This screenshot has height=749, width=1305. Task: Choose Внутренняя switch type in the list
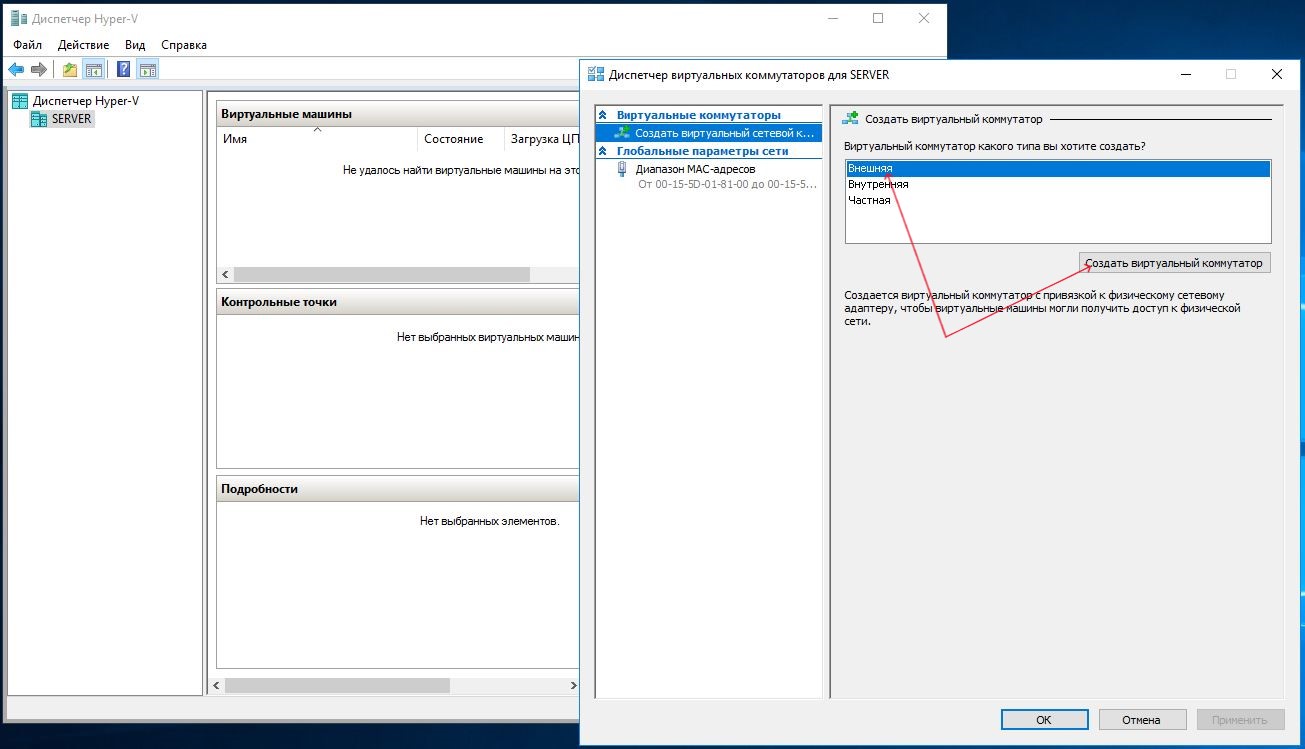pyautogui.click(x=878, y=184)
